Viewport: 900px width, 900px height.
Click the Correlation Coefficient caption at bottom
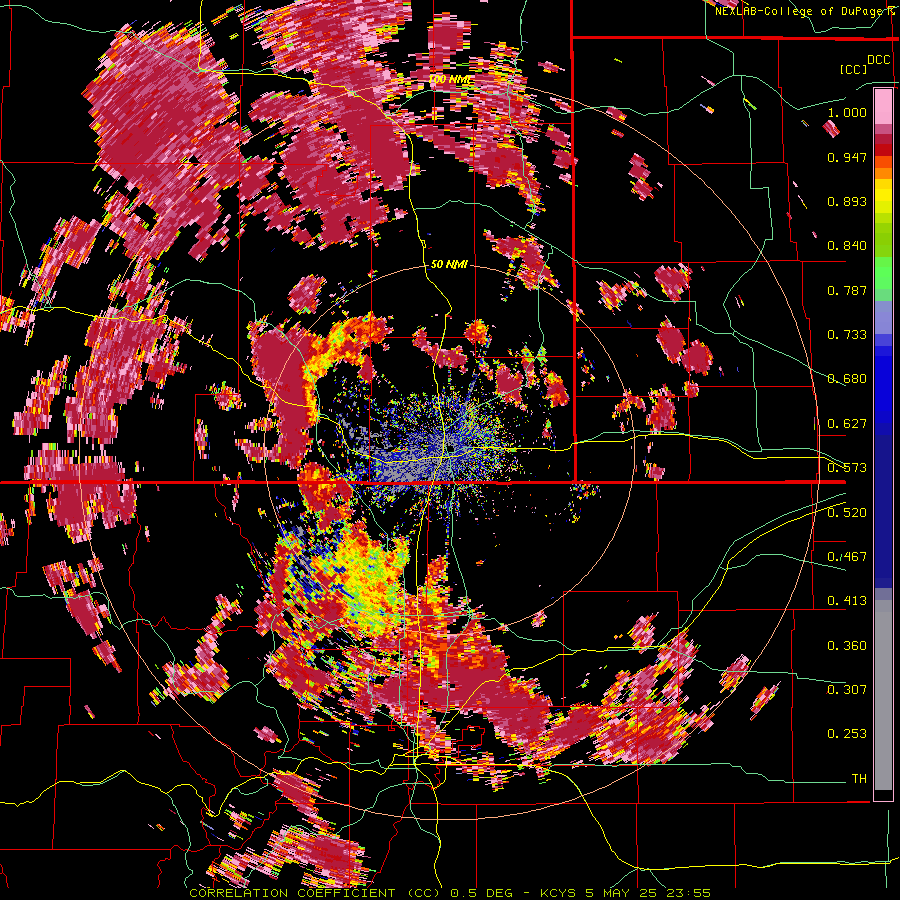click(450, 893)
